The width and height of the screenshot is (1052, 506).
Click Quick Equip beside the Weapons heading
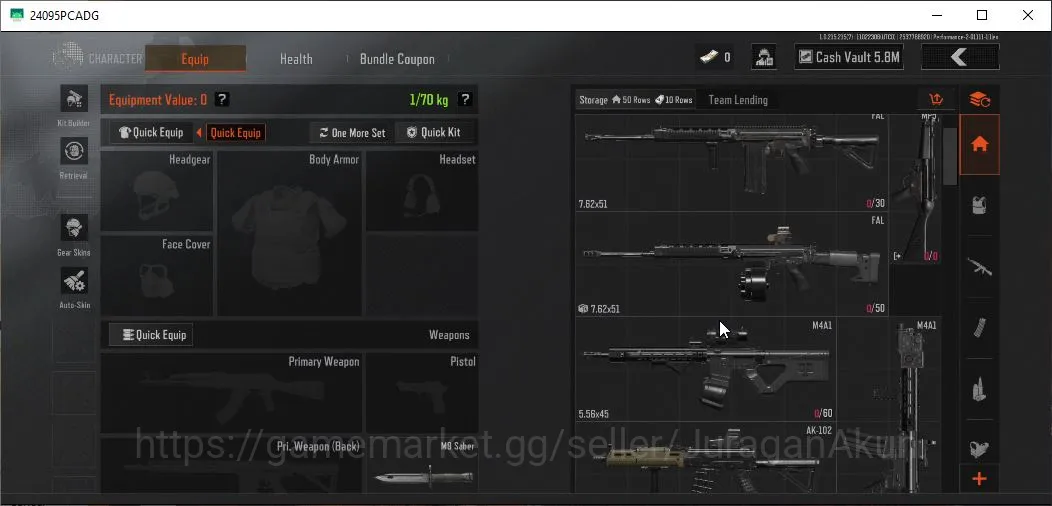click(x=151, y=335)
